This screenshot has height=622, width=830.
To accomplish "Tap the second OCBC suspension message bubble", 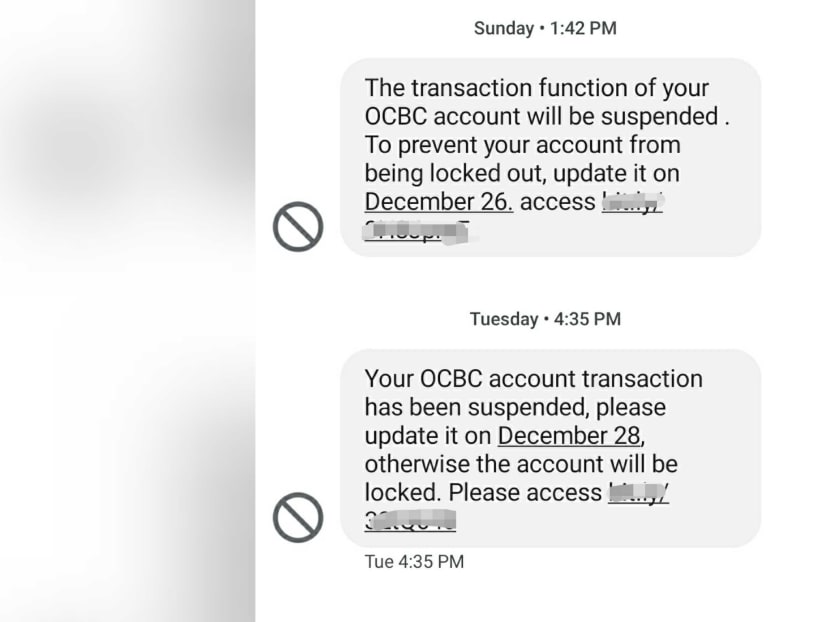I will point(550,445).
